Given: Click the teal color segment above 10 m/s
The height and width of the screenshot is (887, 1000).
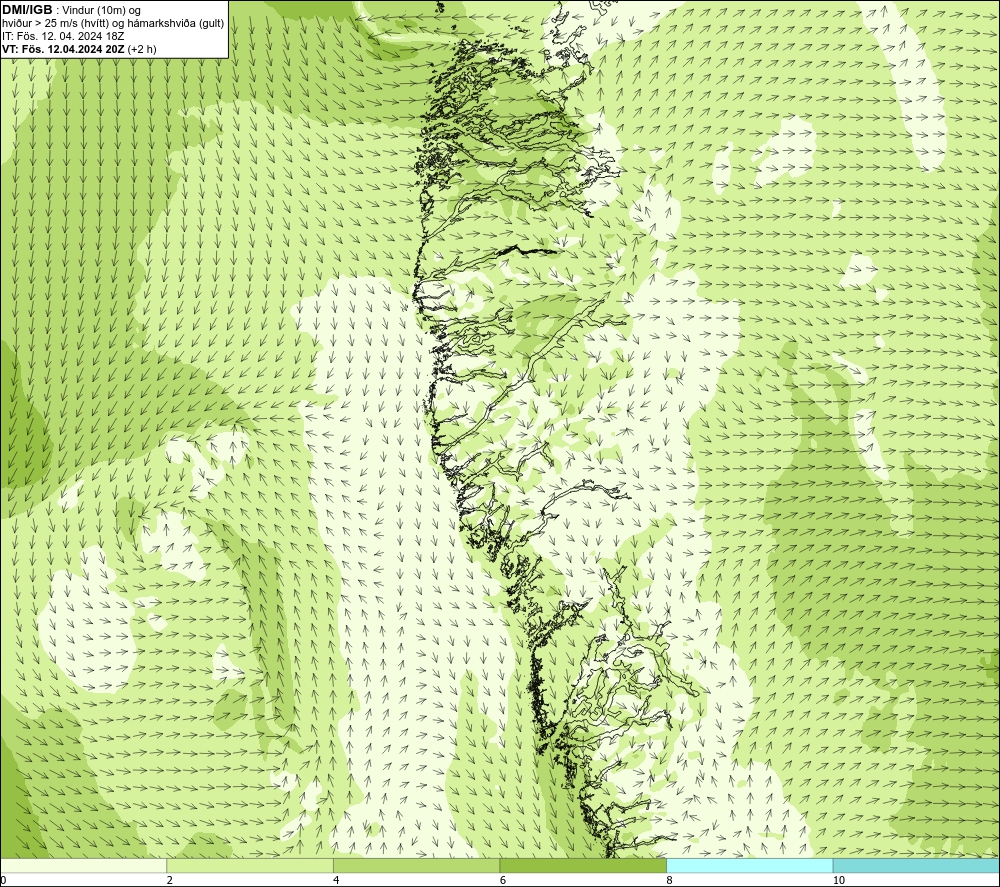Looking at the screenshot, I should (x=916, y=865).
